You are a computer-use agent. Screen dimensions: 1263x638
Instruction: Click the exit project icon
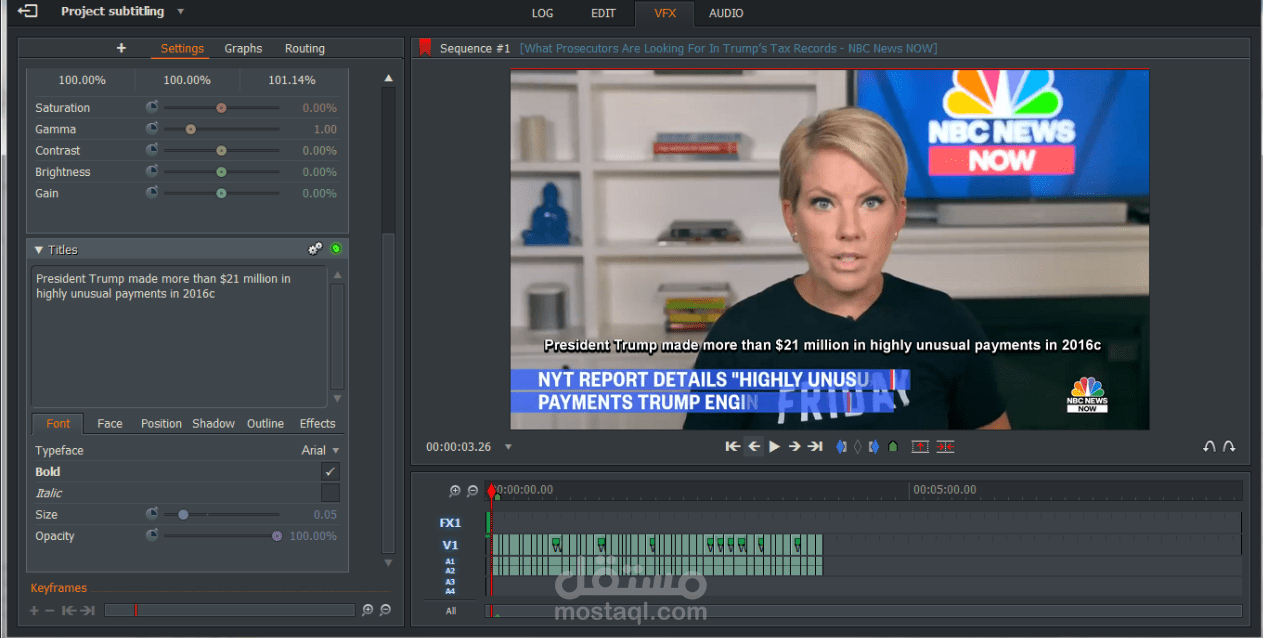coord(29,12)
